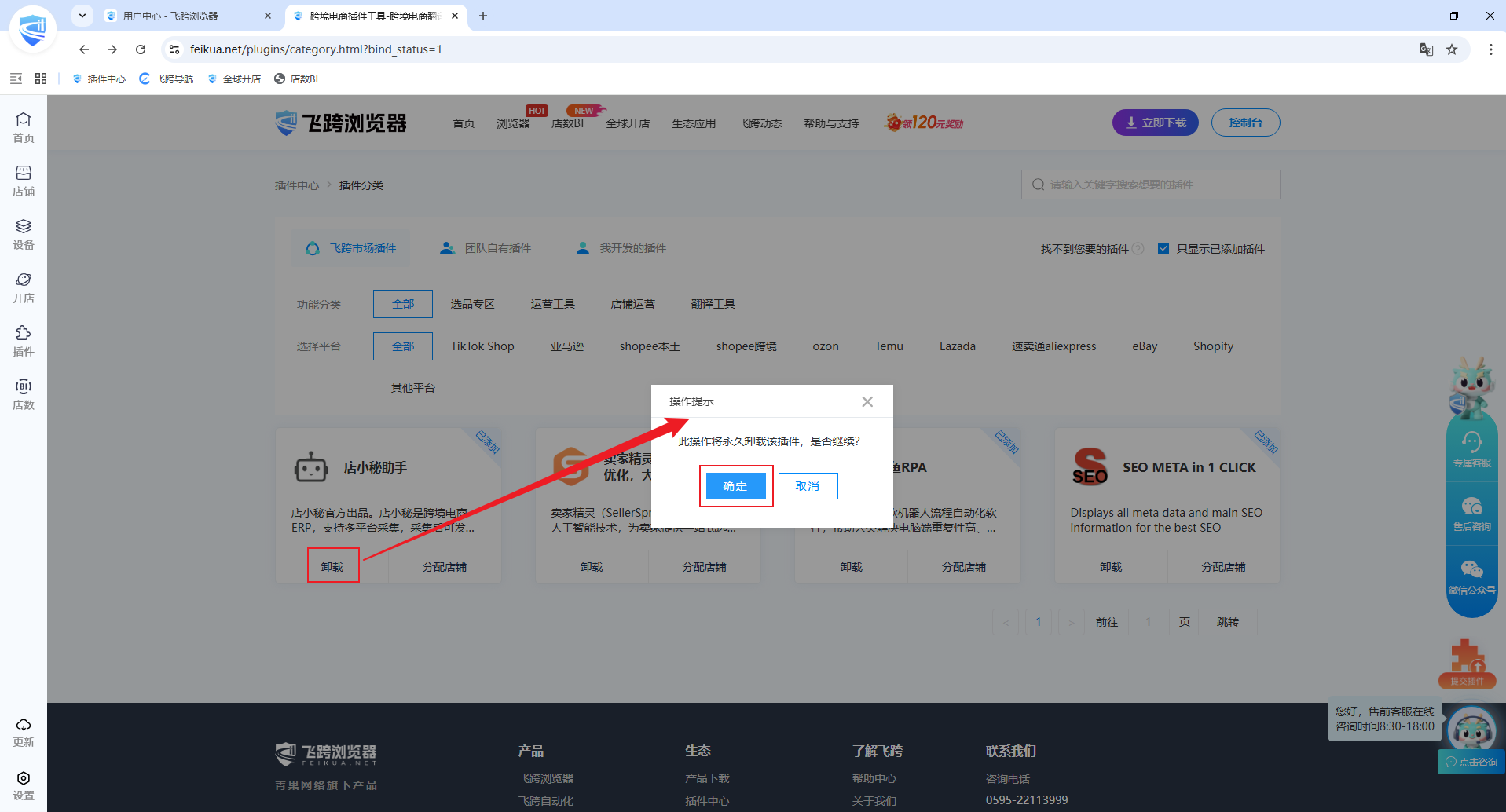The image size is (1506, 812).
Task: Click the plugin keyword search field
Action: 1150,185
